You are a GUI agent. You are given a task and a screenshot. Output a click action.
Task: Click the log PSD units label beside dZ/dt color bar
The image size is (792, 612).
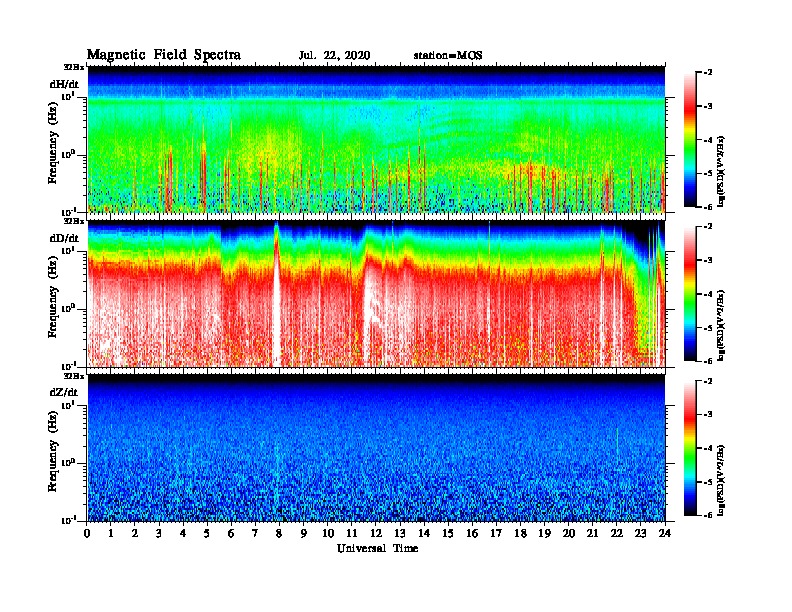point(722,480)
